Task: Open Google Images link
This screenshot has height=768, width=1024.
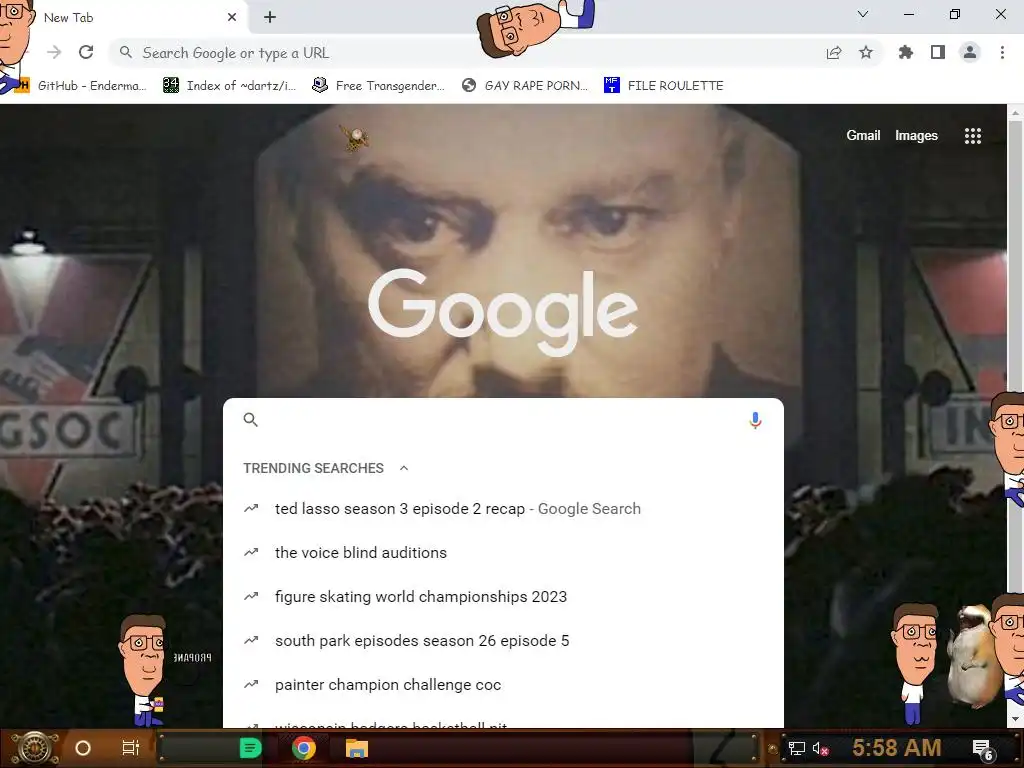Action: [916, 135]
